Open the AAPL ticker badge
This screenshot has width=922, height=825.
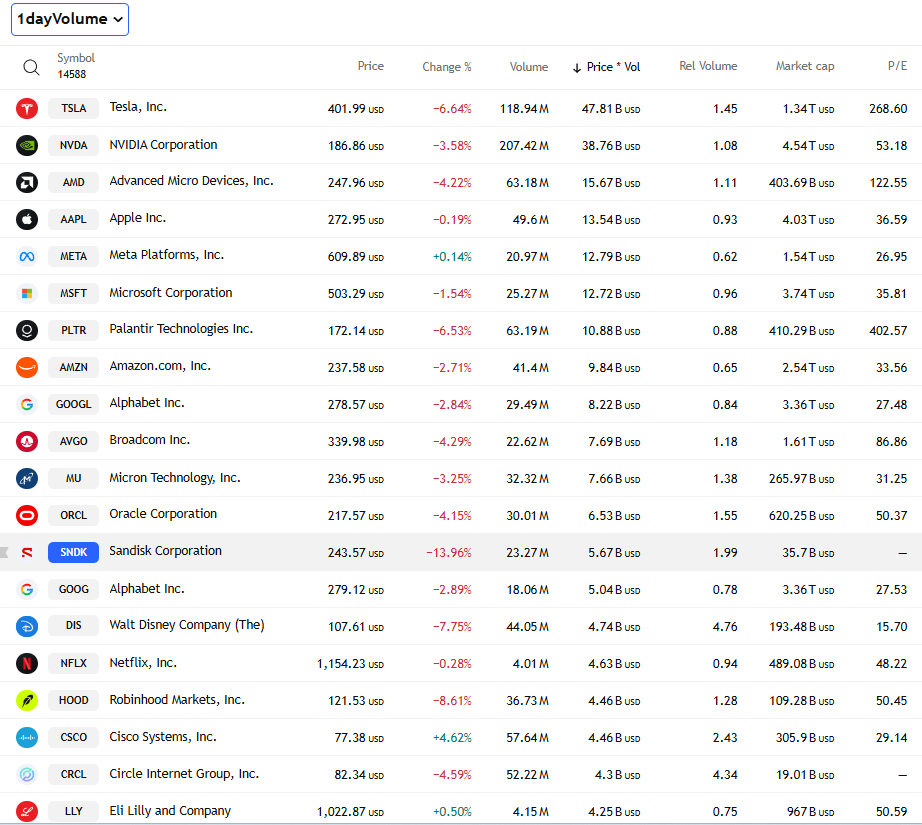pyautogui.click(x=74, y=219)
